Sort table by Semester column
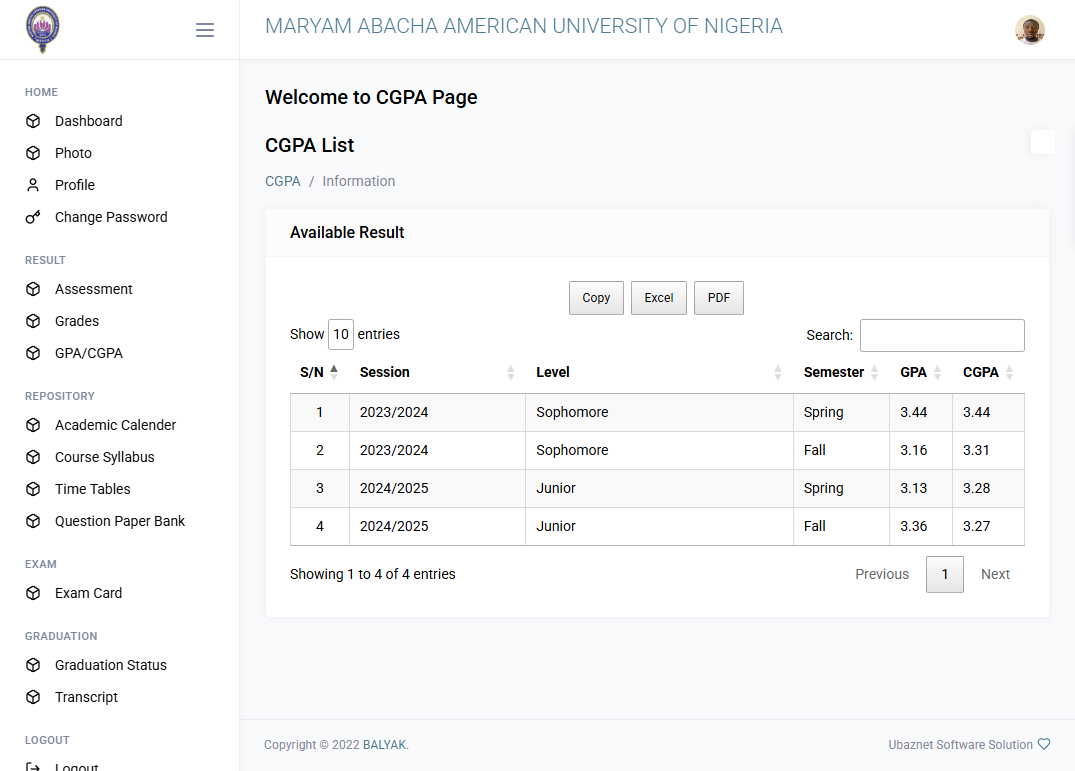 (x=841, y=372)
